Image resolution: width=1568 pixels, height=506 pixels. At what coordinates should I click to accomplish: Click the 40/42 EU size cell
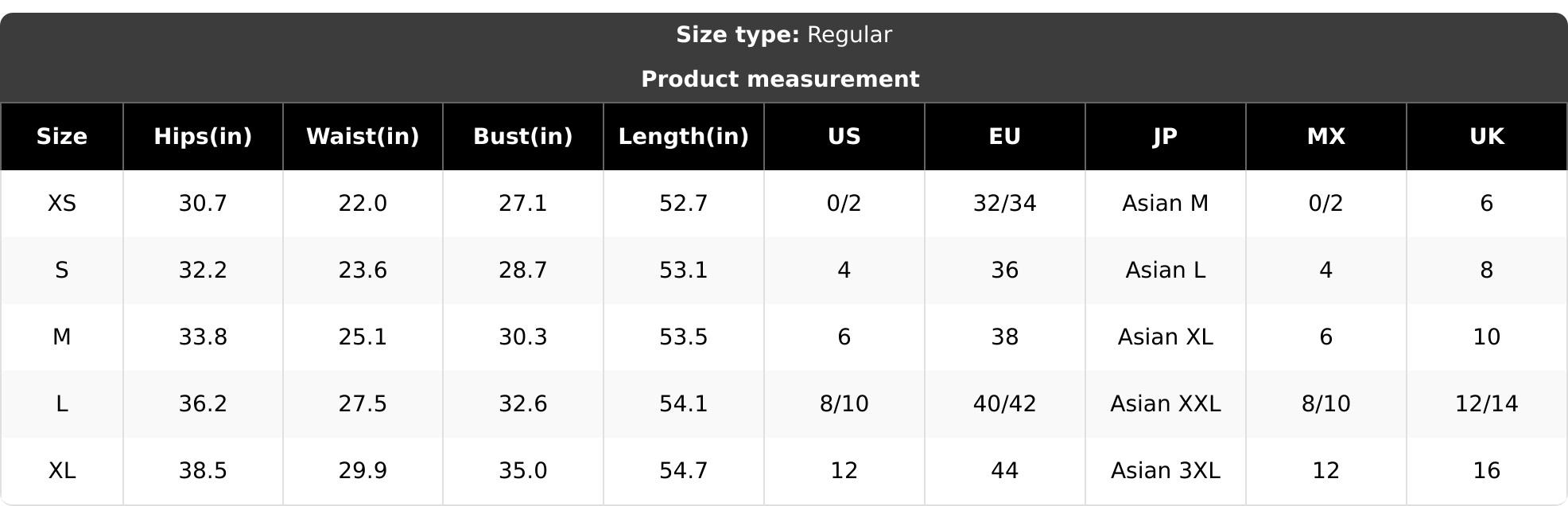[x=1005, y=404]
